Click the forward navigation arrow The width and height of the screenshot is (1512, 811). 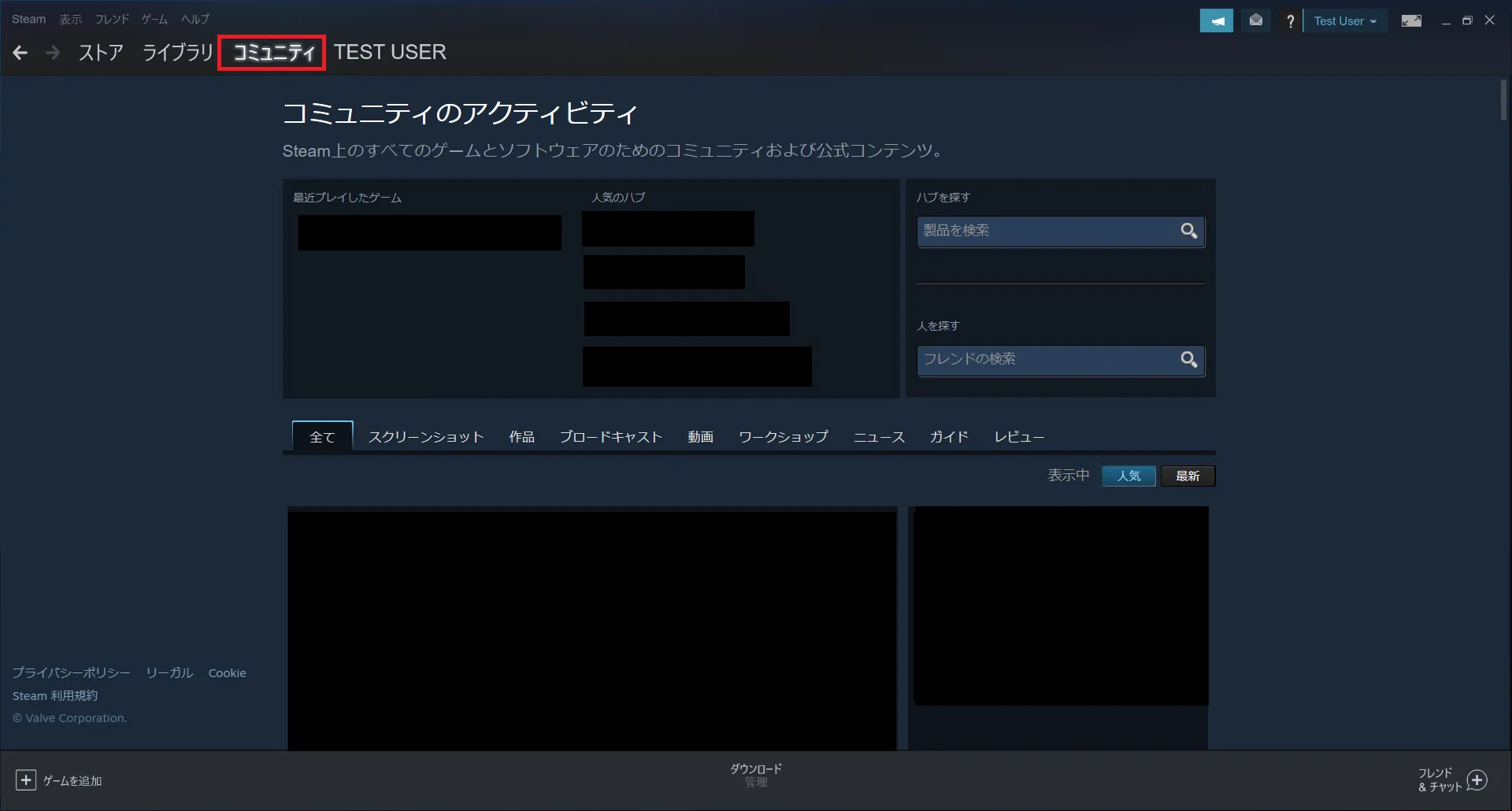pyautogui.click(x=53, y=53)
